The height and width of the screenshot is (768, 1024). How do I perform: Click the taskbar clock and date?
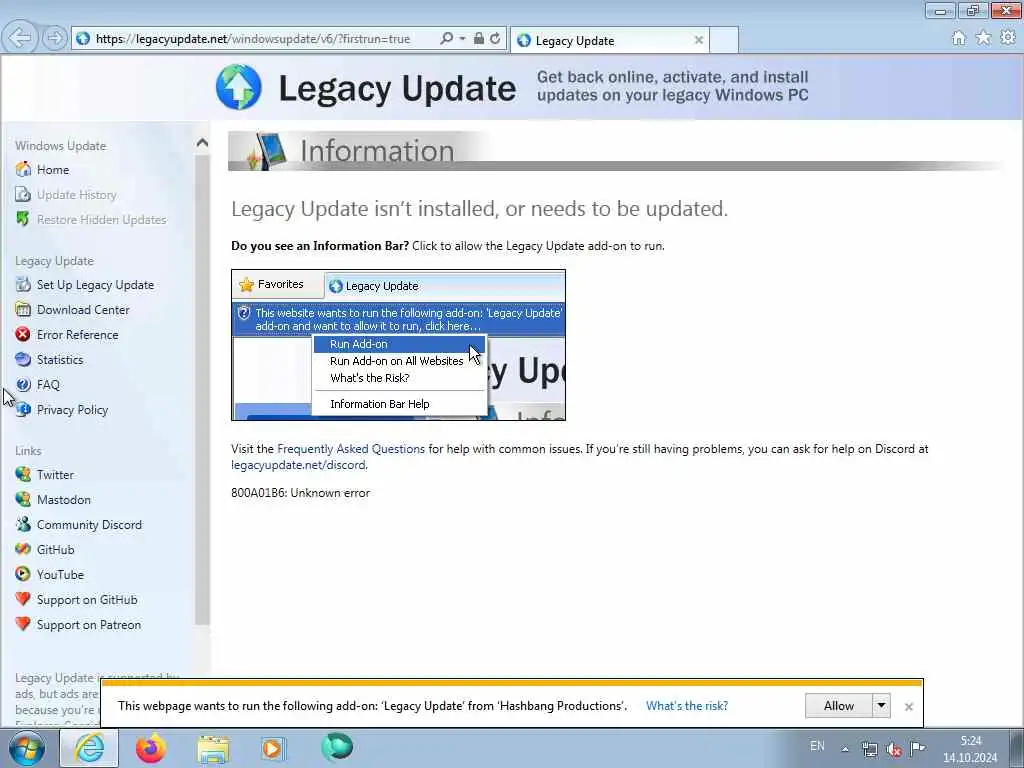970,749
